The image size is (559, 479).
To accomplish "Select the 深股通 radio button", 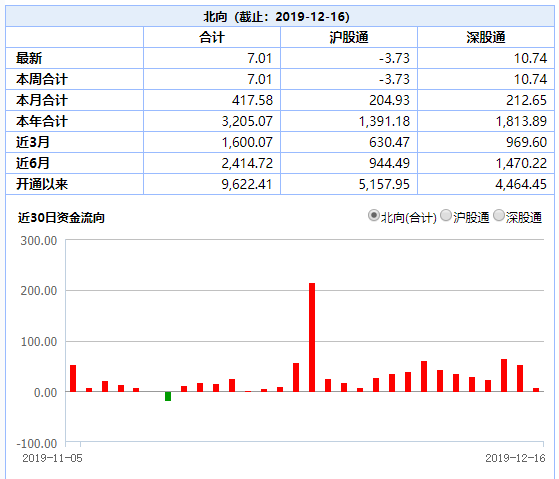I will pos(498,216).
